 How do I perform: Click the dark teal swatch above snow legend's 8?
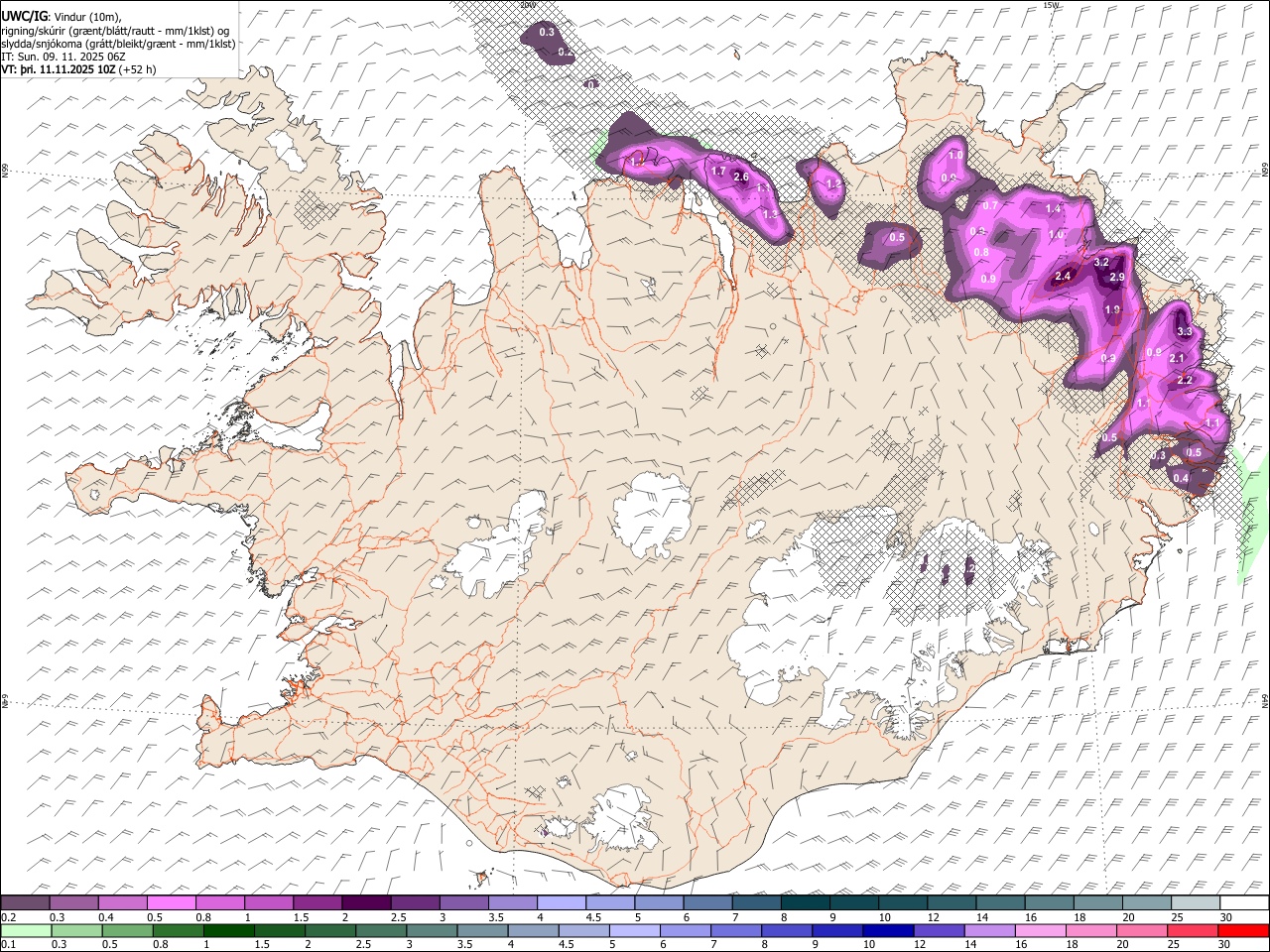804,903
